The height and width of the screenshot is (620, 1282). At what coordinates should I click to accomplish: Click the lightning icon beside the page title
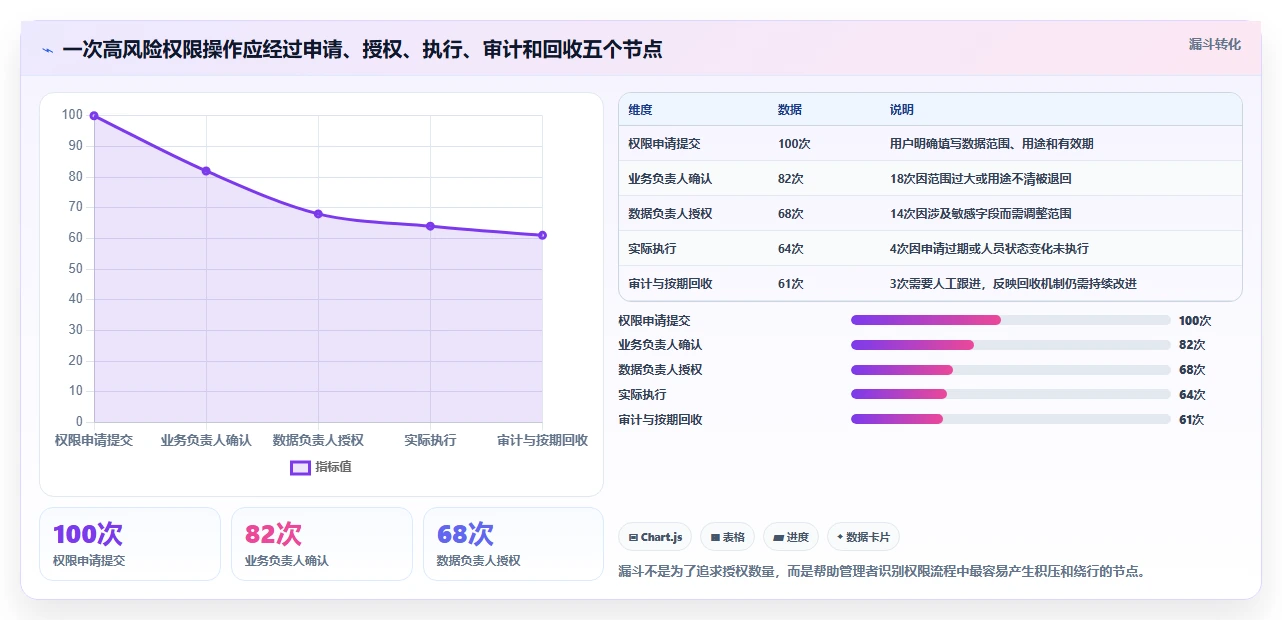[x=47, y=50]
